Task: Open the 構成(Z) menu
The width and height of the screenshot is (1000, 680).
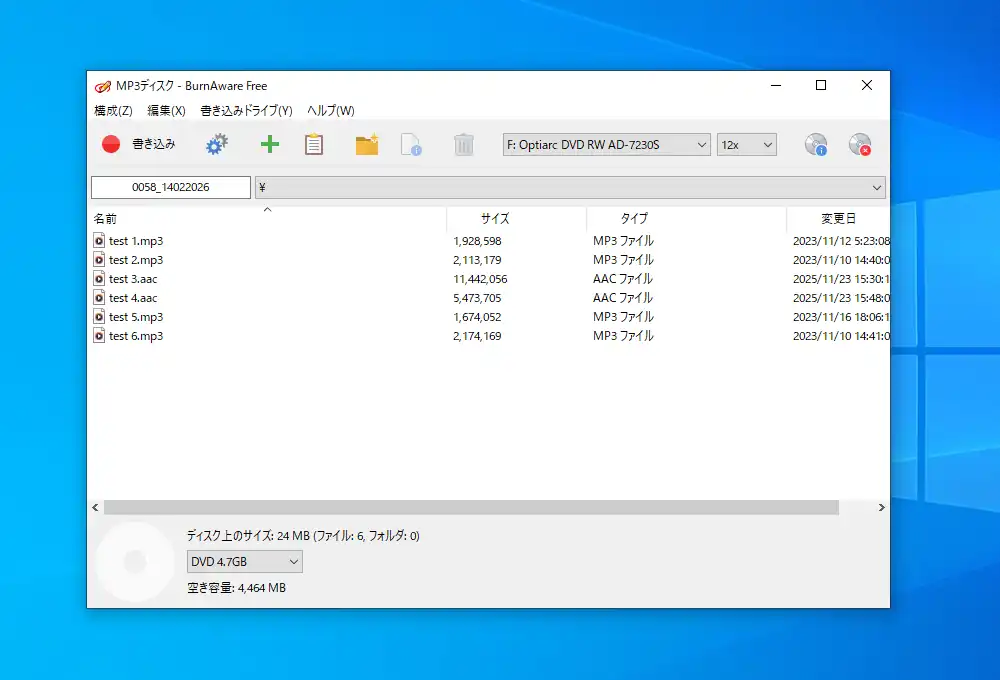Action: tap(111, 111)
